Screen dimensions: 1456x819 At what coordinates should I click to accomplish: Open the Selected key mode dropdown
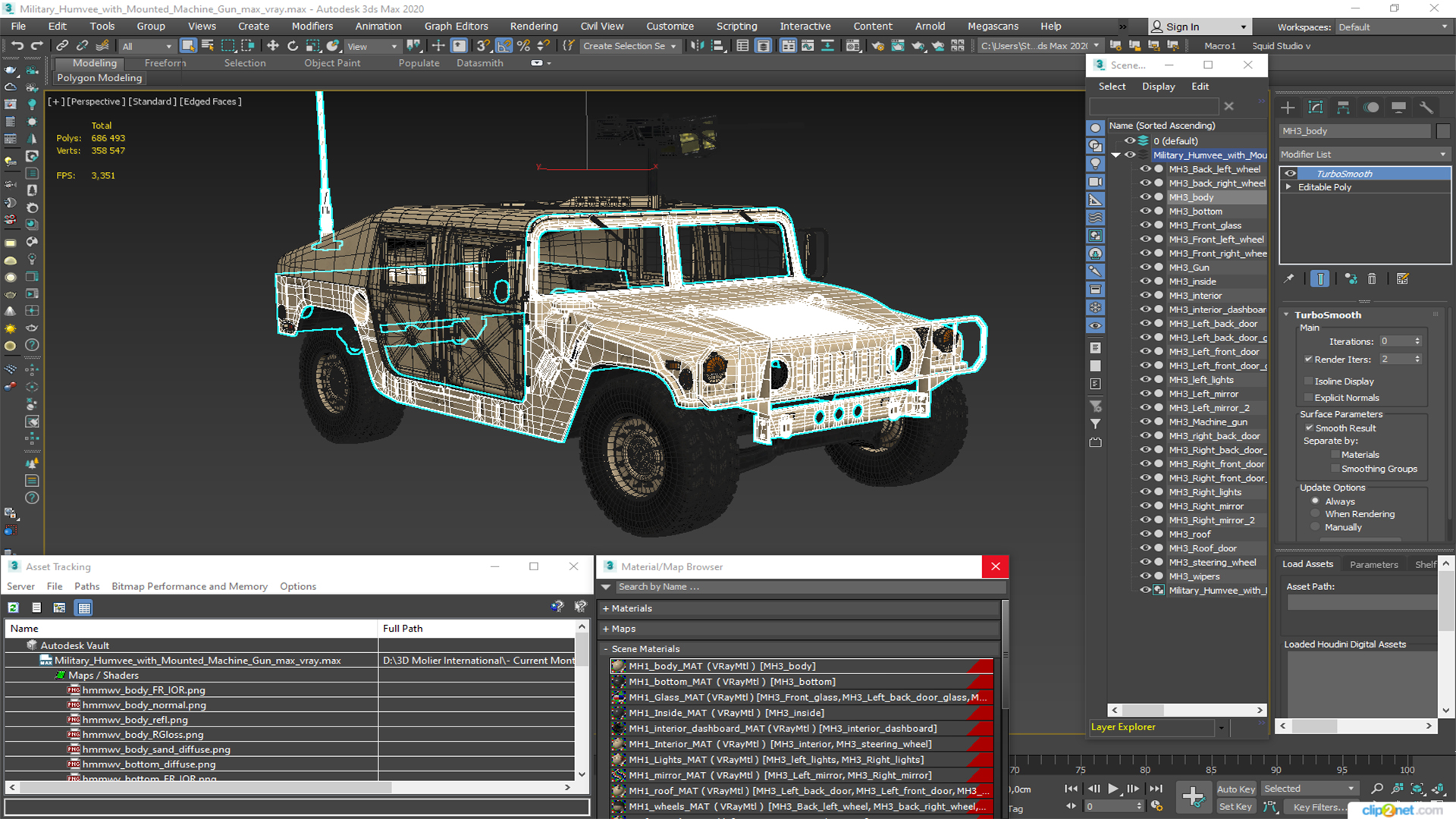[x=1309, y=789]
